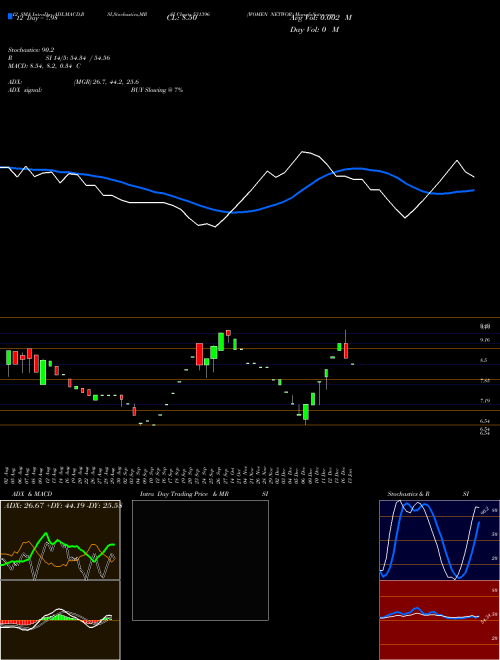Click the '(MGR) 26.7, 44.2, 25.6' values
This screenshot has width=500, height=660.
[106, 82]
